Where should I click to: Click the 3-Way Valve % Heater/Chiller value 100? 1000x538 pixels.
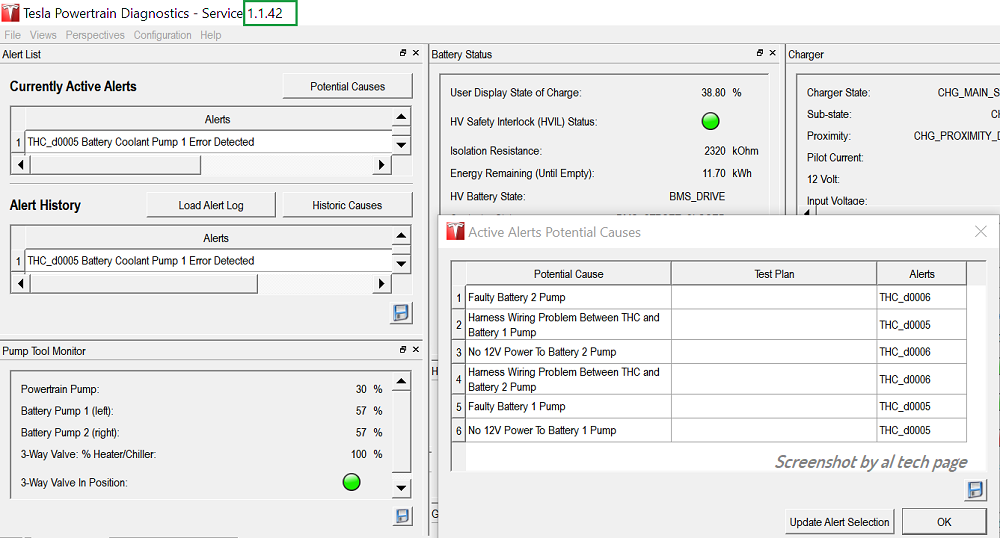[358, 454]
